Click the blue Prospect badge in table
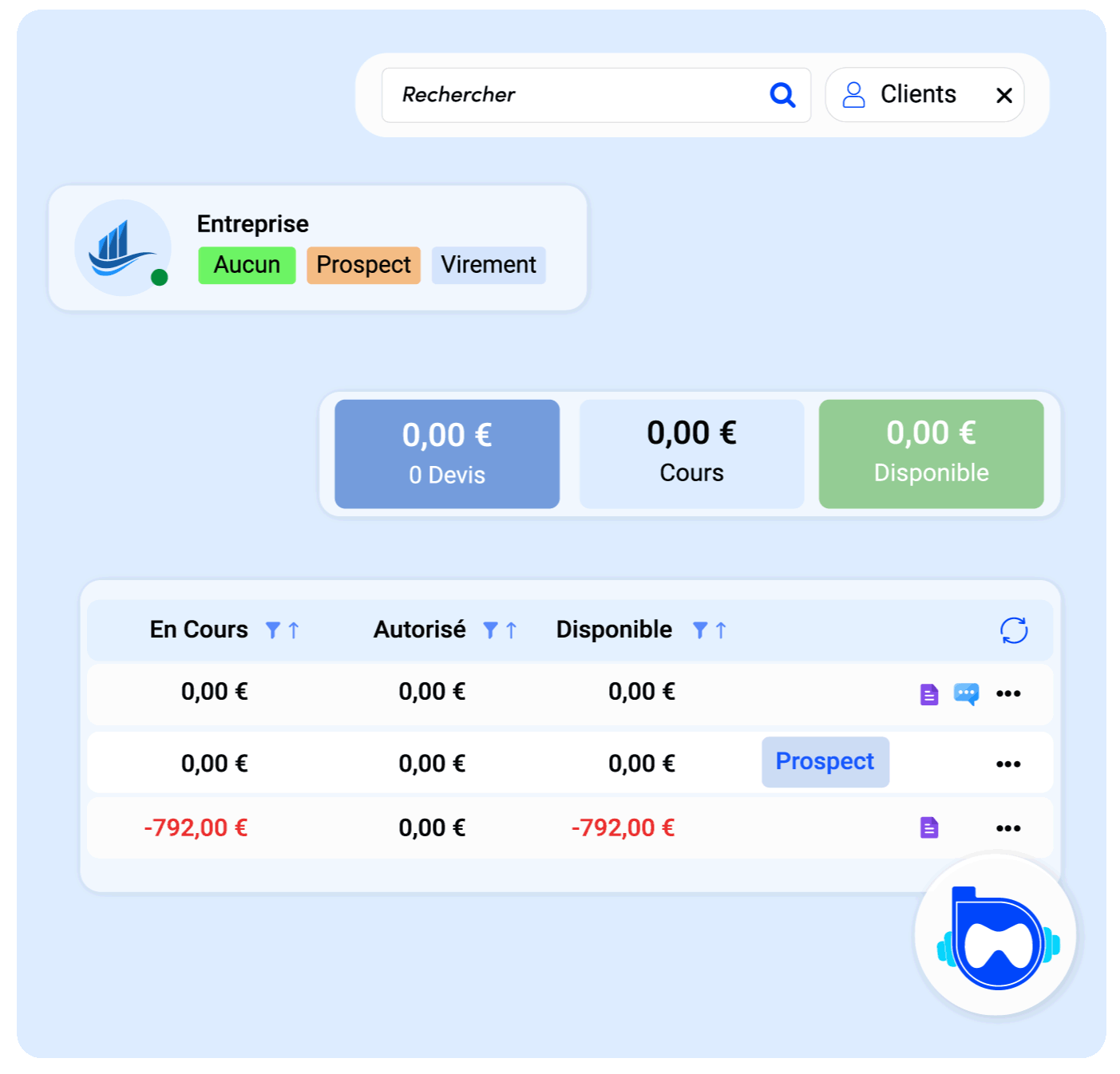This screenshot has width=1120, height=1074. (825, 762)
